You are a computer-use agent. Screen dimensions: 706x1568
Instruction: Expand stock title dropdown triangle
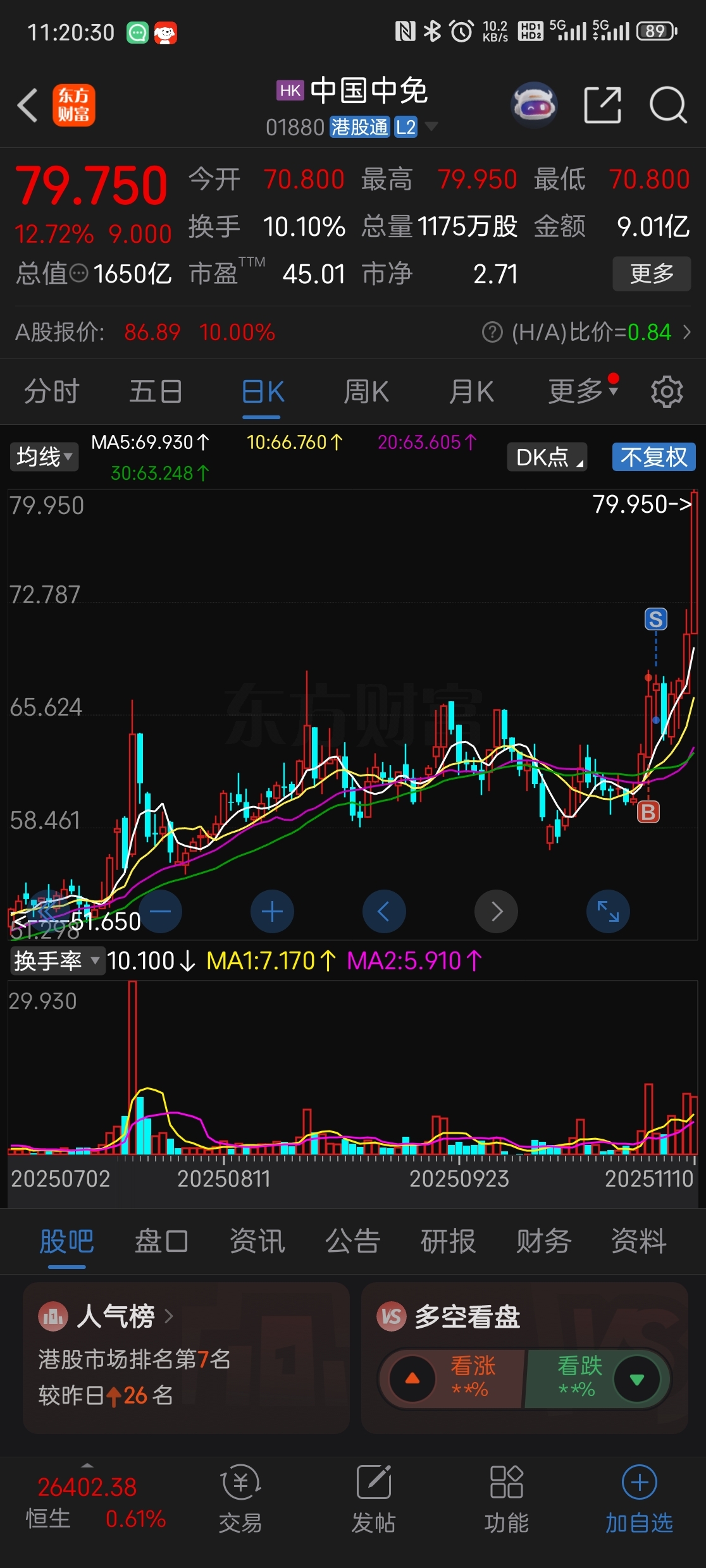[x=431, y=126]
